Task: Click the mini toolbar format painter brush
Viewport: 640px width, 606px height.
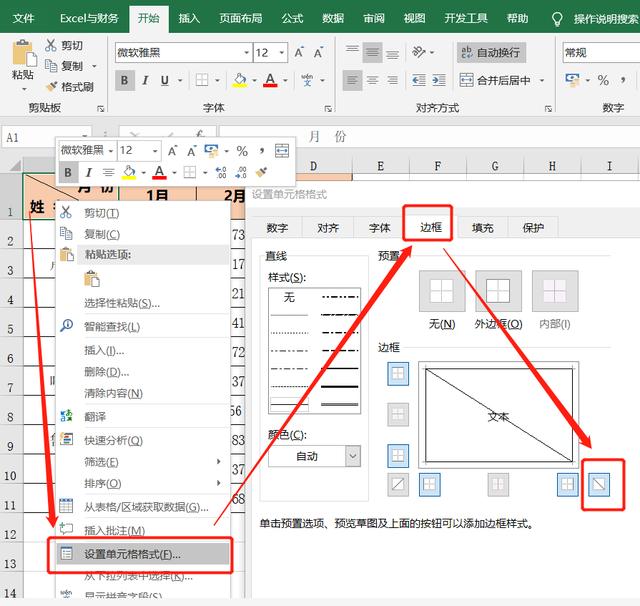Action: tap(261, 172)
